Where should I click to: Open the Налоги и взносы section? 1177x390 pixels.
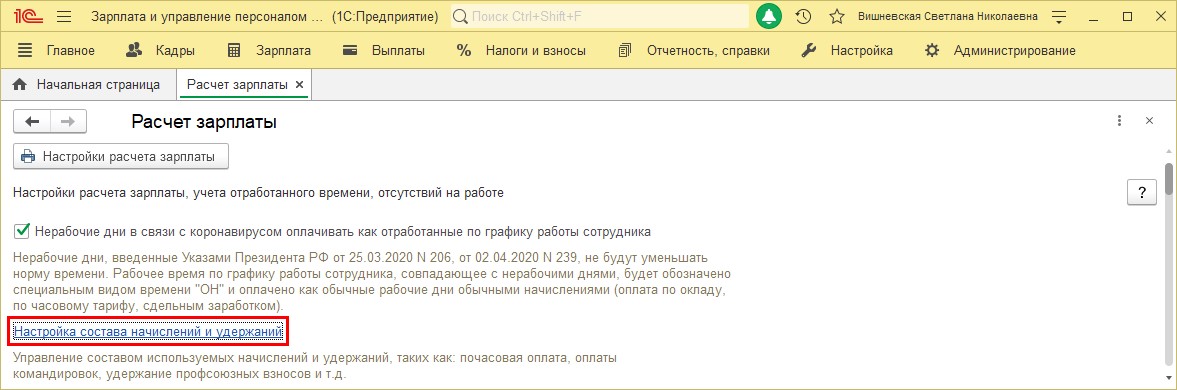521,51
